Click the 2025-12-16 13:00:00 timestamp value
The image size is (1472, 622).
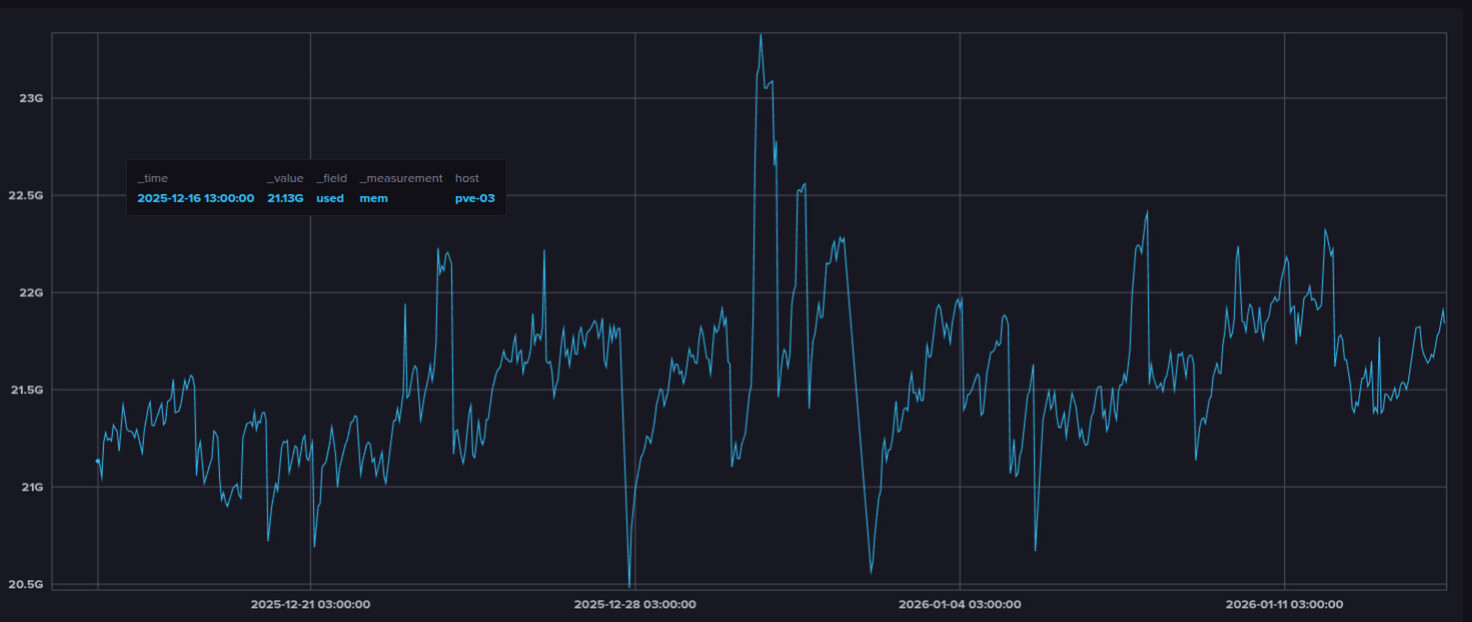tap(196, 198)
